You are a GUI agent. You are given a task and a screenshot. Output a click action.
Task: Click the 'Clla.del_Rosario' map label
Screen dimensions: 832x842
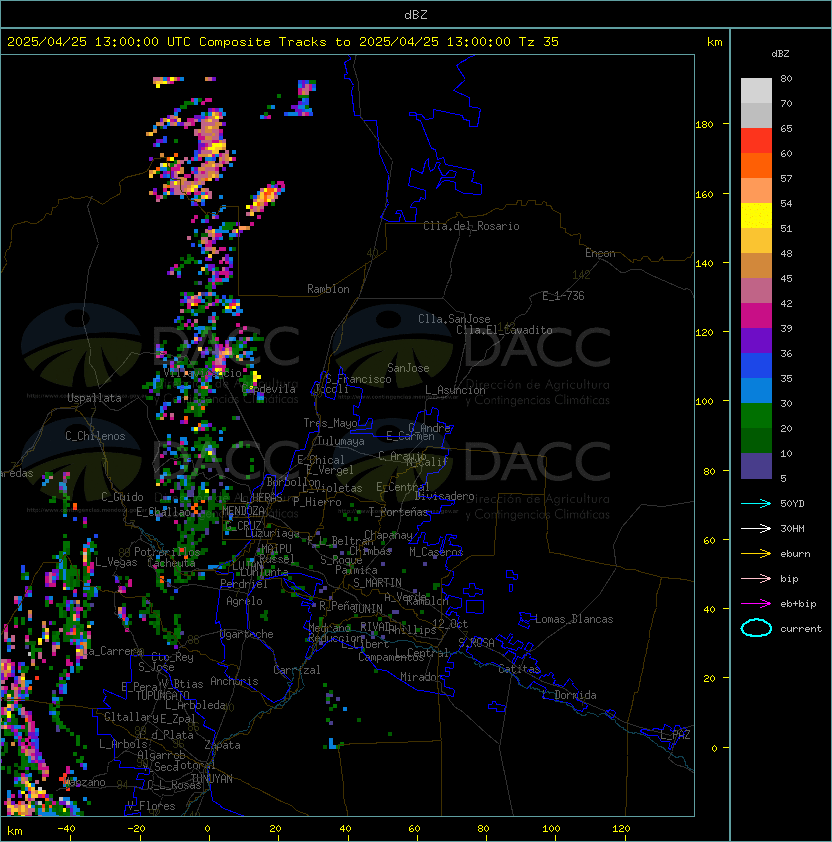pyautogui.click(x=471, y=226)
